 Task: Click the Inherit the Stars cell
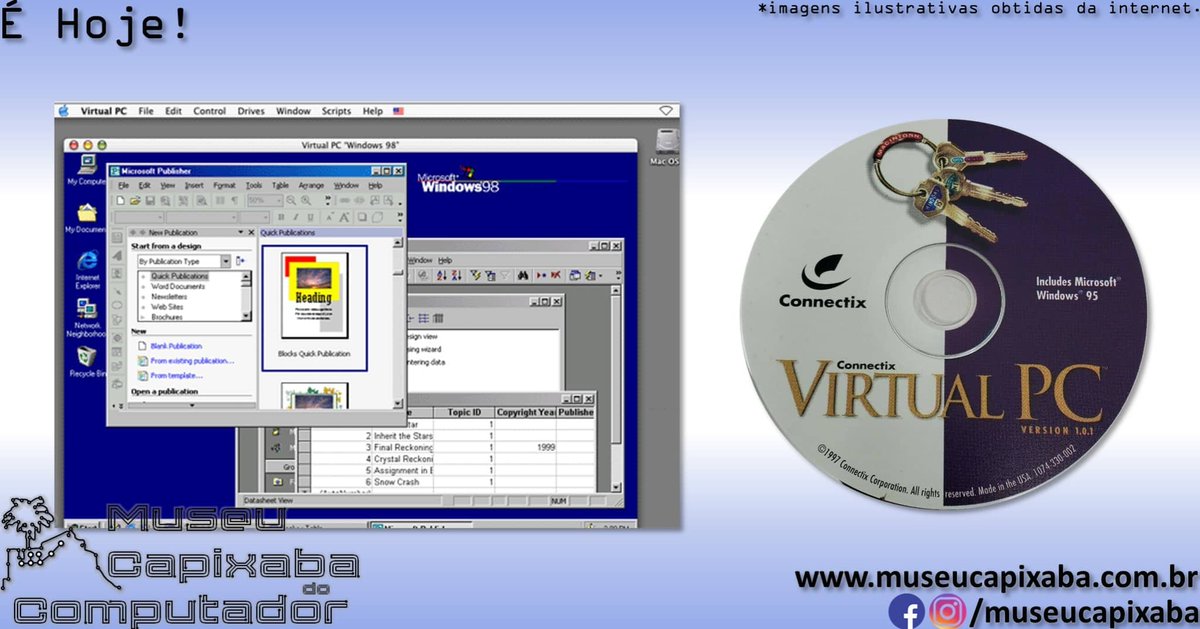point(403,436)
